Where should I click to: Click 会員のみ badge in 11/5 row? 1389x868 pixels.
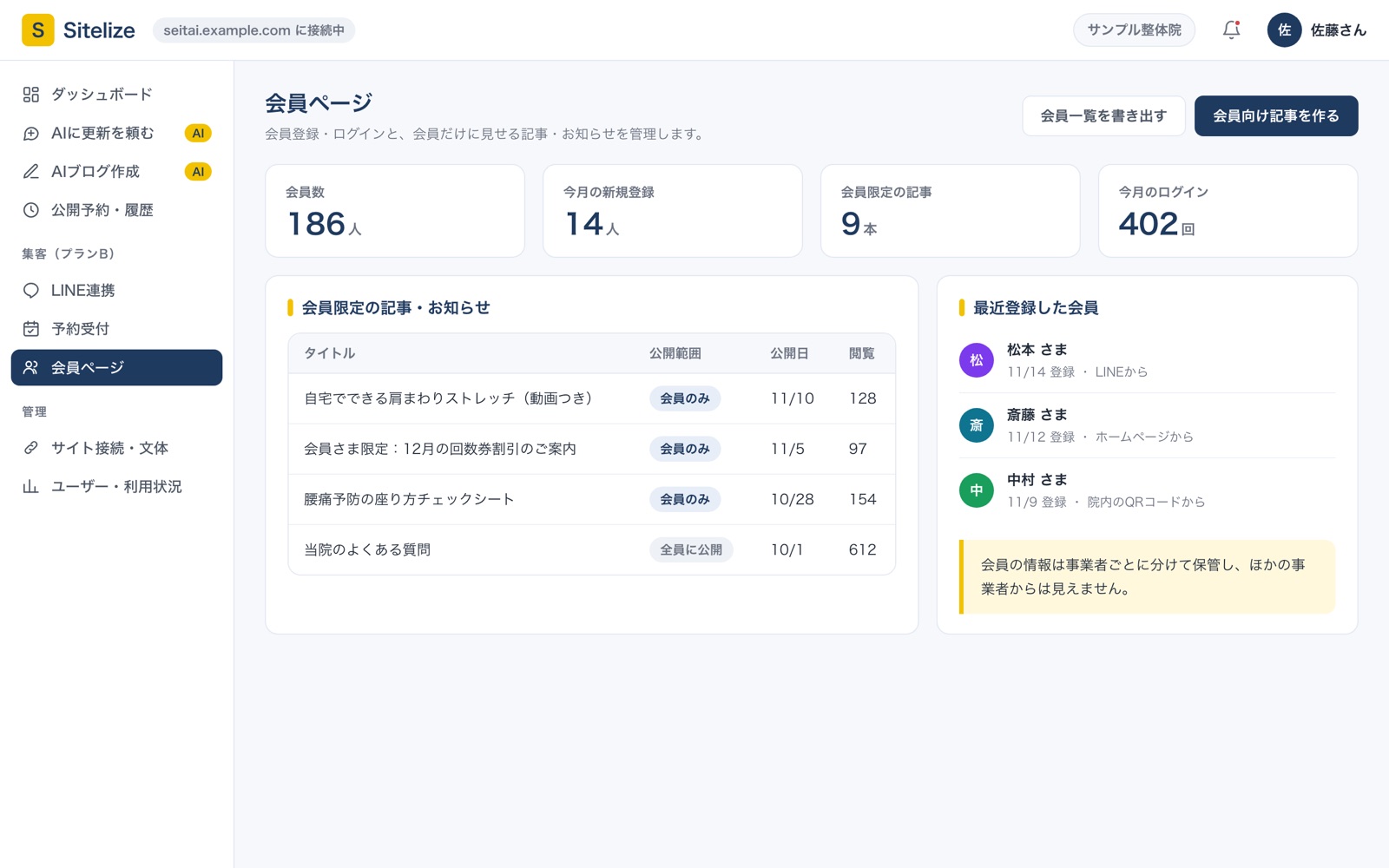(685, 449)
